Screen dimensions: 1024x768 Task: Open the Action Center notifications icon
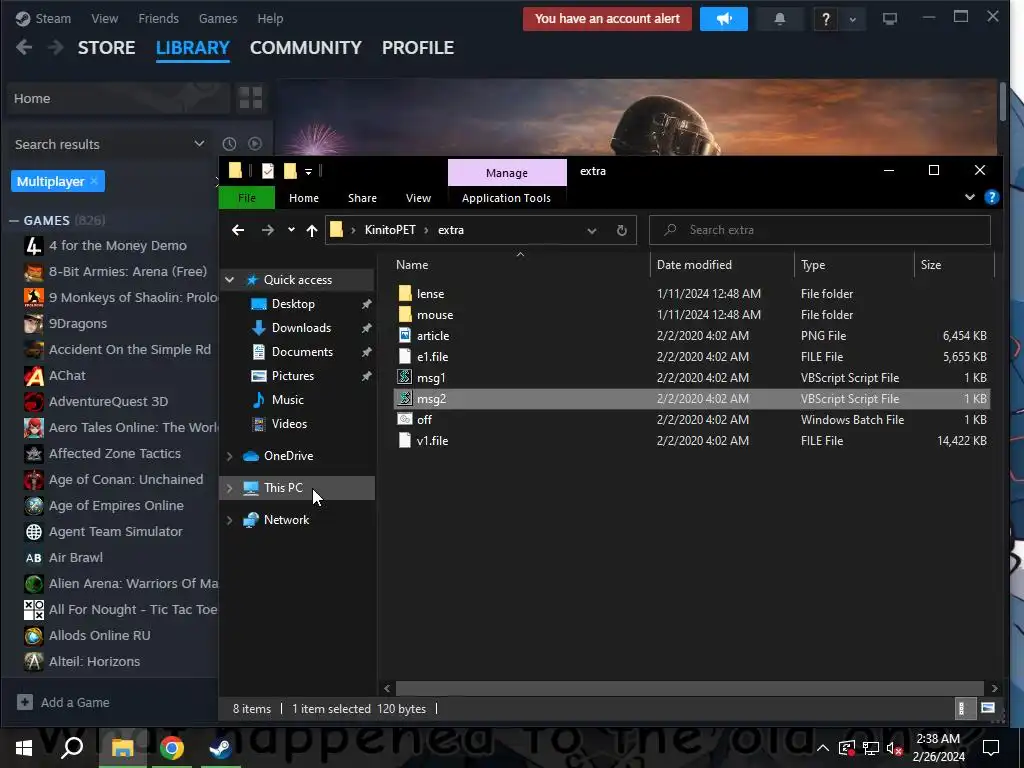[x=991, y=748]
